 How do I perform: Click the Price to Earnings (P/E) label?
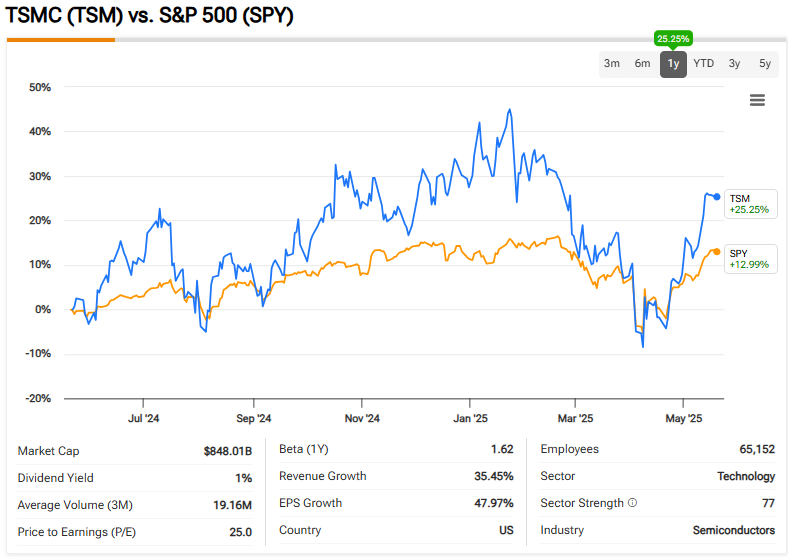click(x=76, y=532)
